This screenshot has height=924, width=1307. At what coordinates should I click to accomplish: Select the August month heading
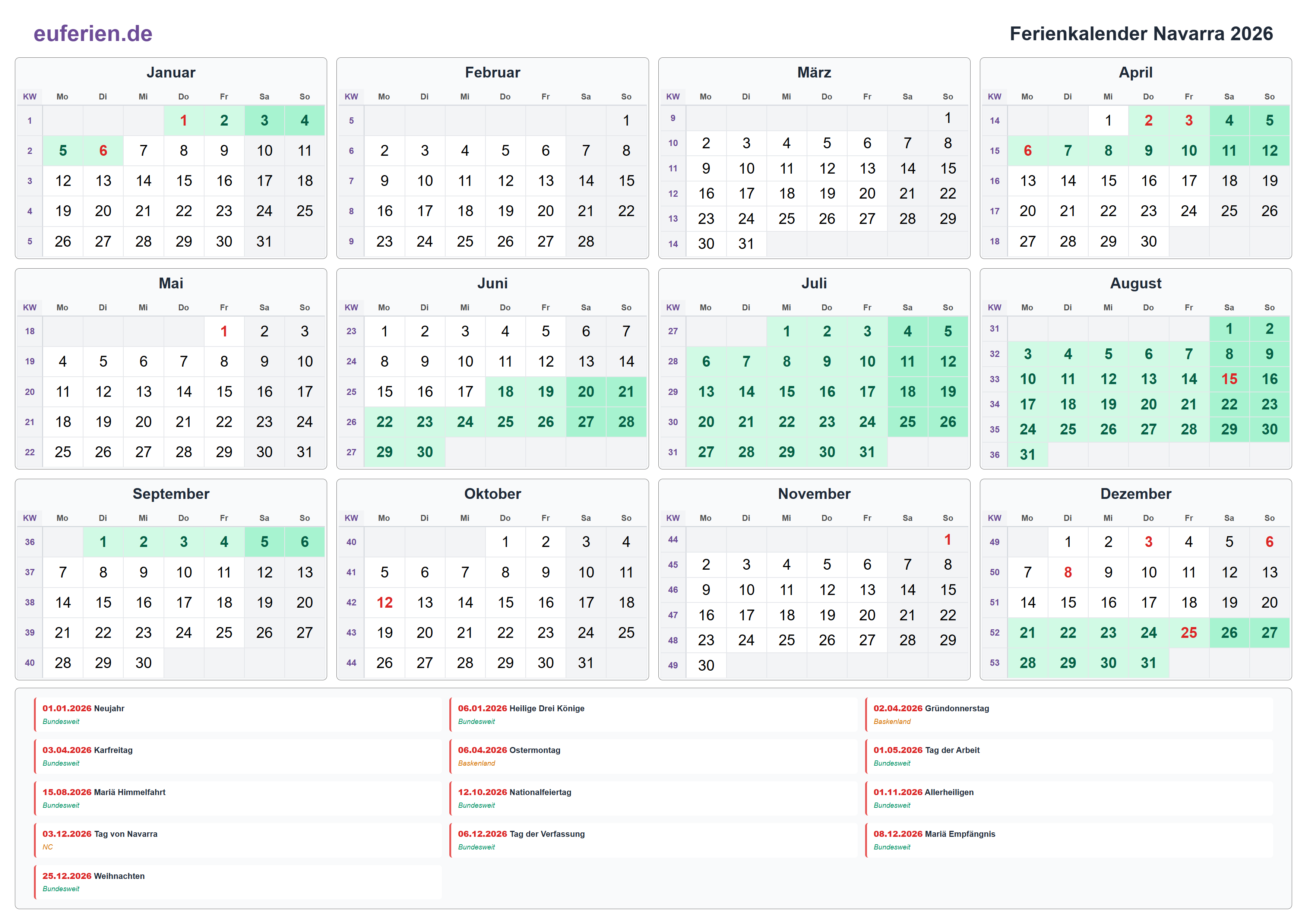click(1136, 283)
